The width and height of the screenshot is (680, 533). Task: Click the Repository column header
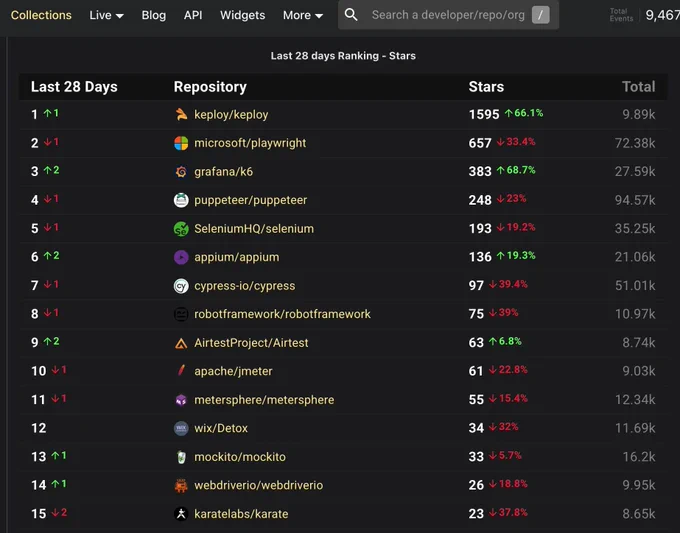point(210,87)
